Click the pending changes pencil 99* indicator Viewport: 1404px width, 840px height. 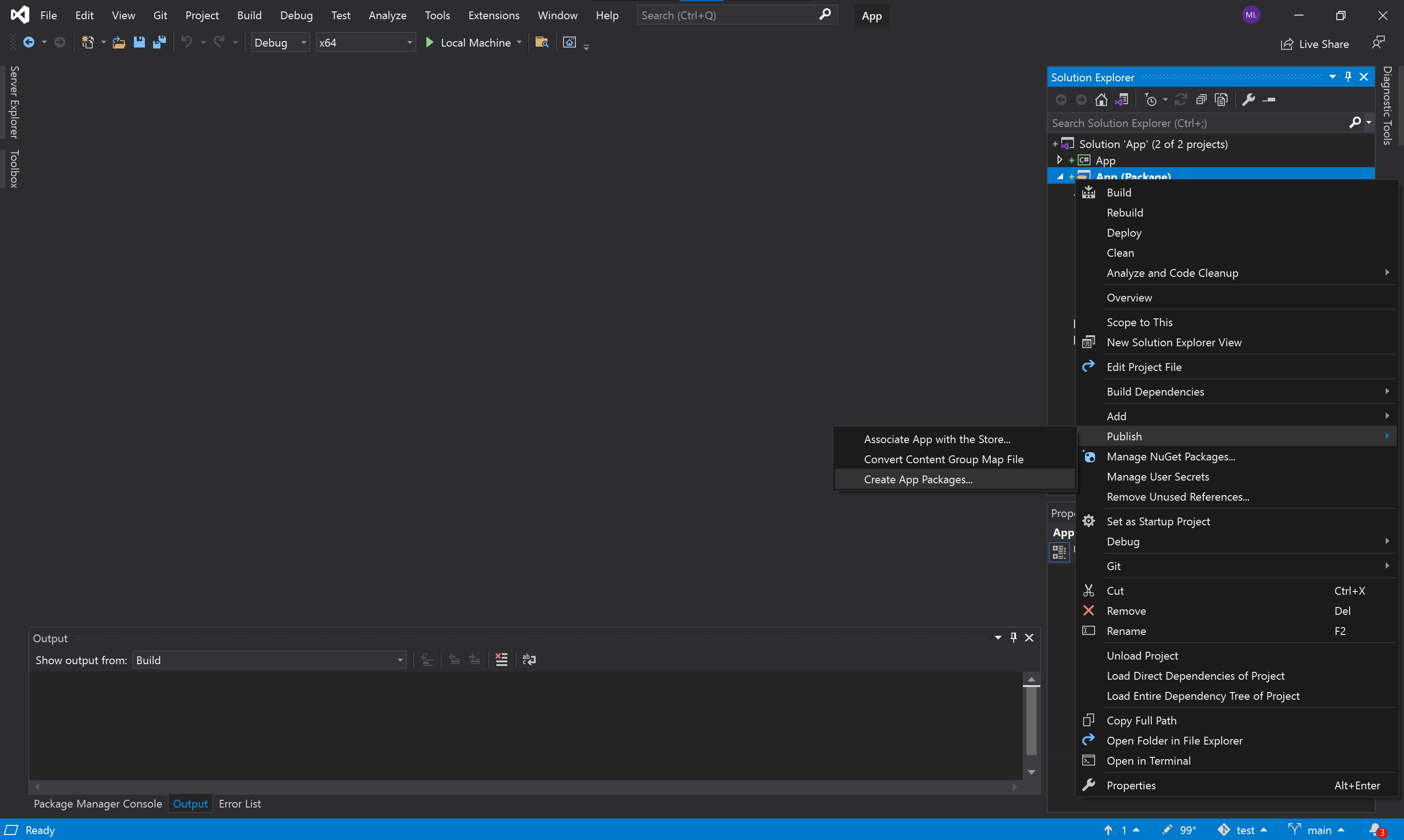coord(1179,830)
